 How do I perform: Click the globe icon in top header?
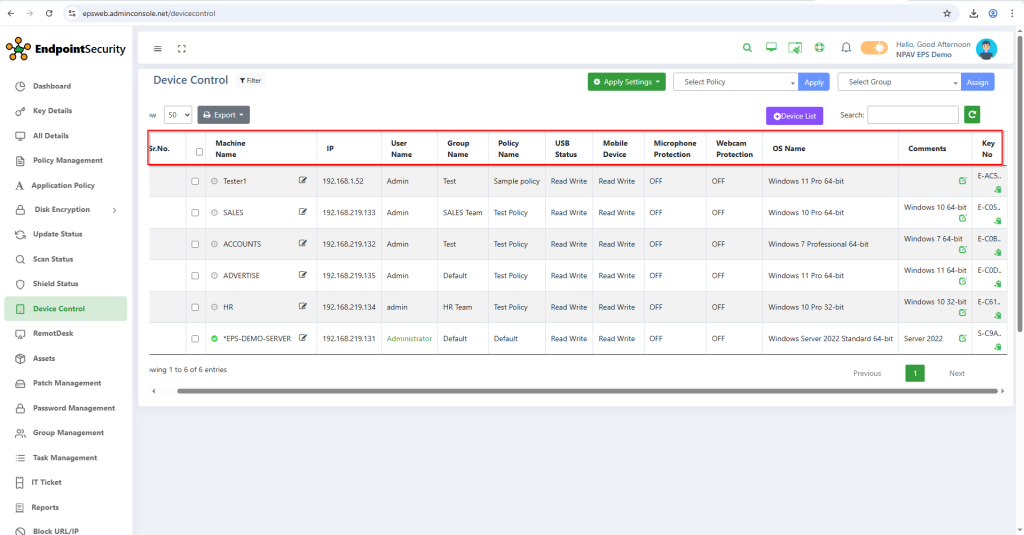pos(819,48)
